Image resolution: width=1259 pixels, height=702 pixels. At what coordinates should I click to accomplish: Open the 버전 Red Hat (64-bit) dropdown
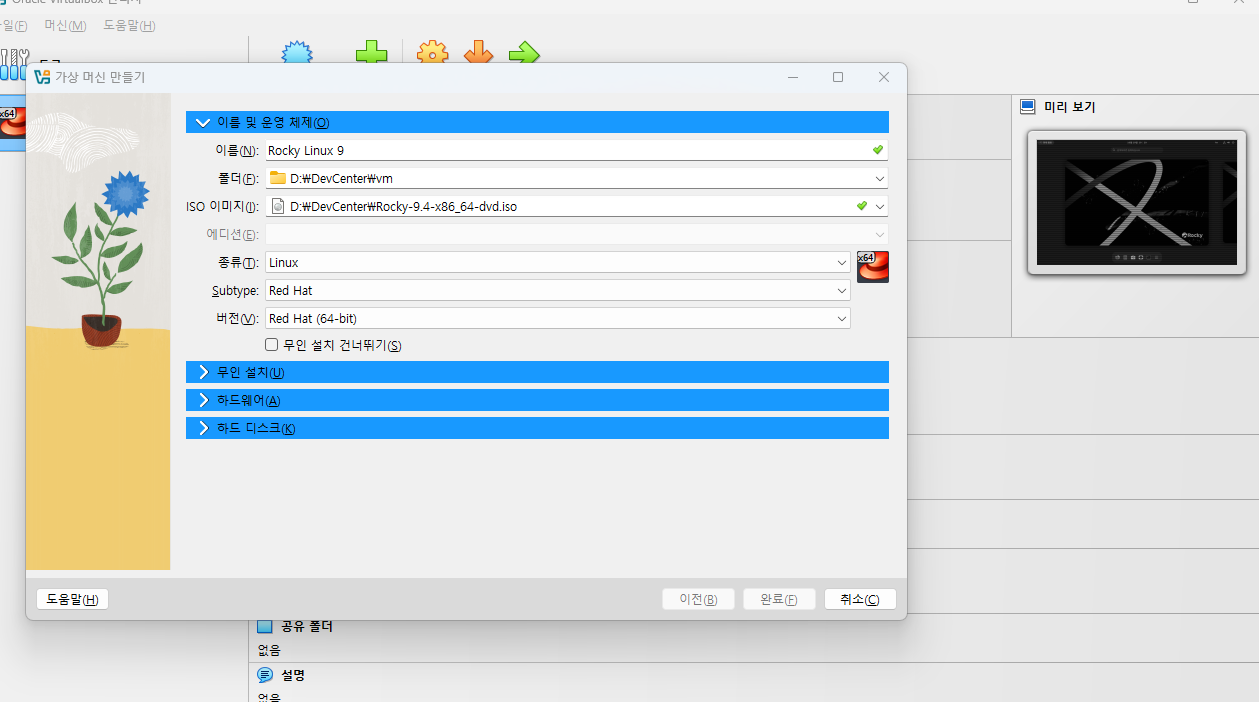(842, 318)
